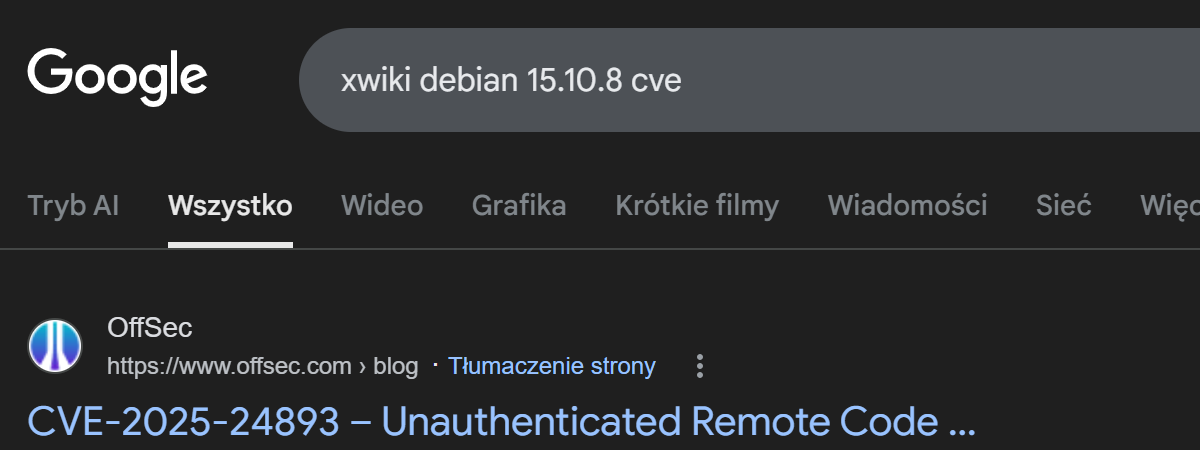This screenshot has height=450, width=1200.
Task: Expand the Więcej search filters dropdown
Action: [1170, 206]
